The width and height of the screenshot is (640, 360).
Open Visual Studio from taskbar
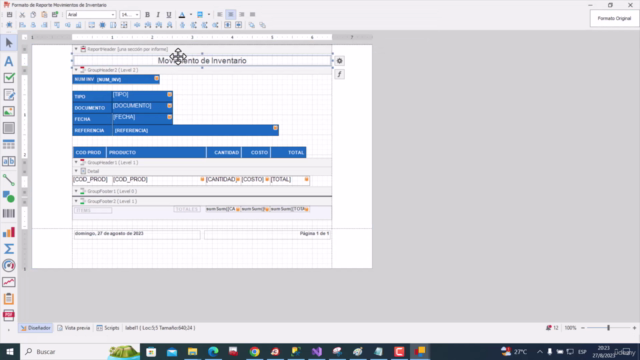pyautogui.click(x=317, y=351)
